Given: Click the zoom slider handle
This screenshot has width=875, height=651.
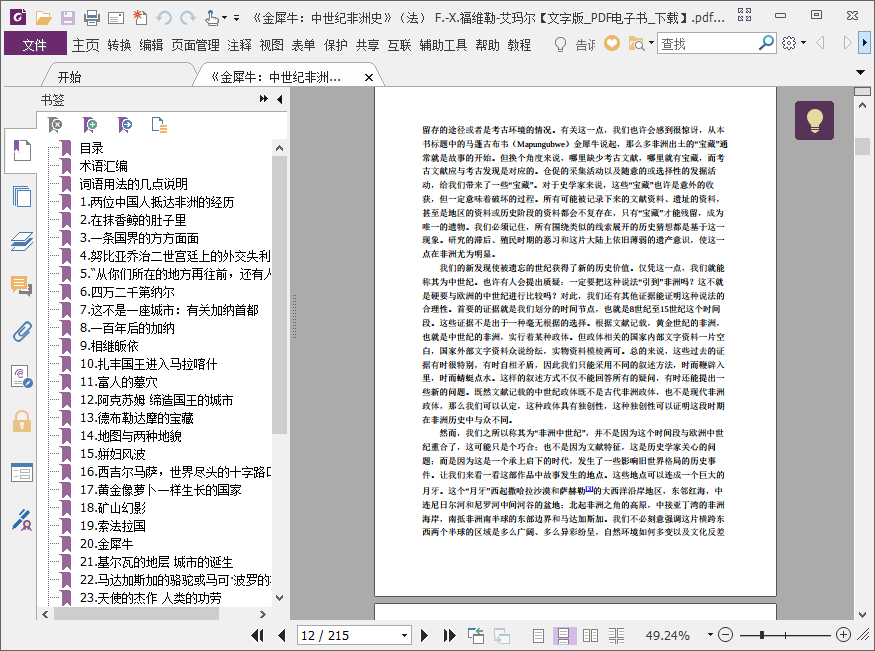Looking at the screenshot, I should point(763,635).
